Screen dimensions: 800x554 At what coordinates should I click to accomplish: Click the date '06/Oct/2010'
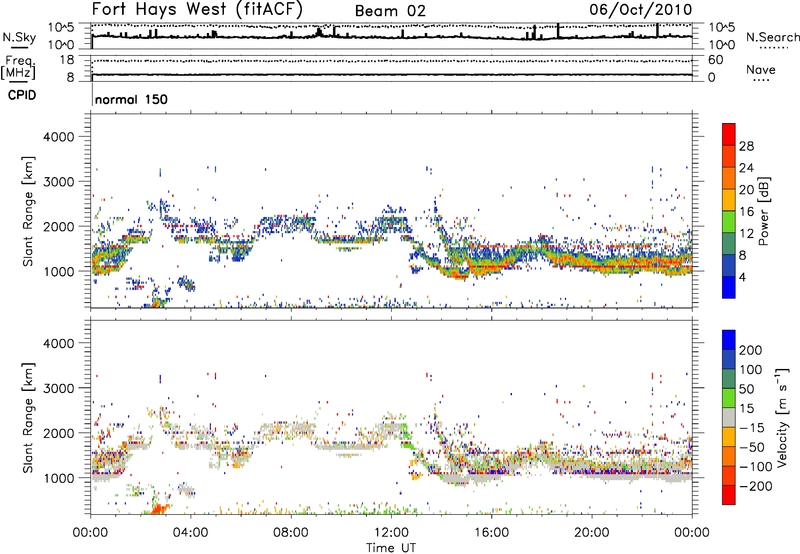coord(641,9)
